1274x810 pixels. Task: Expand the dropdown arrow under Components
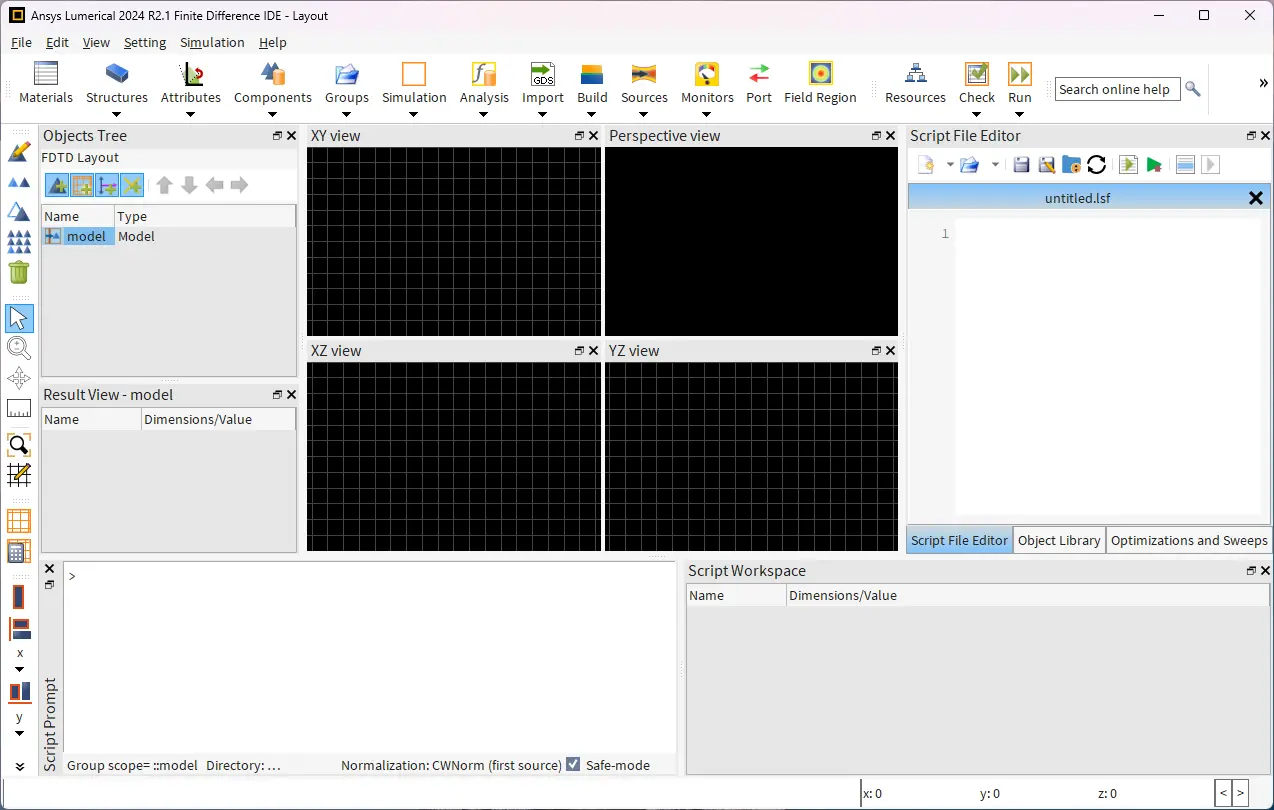pos(272,114)
